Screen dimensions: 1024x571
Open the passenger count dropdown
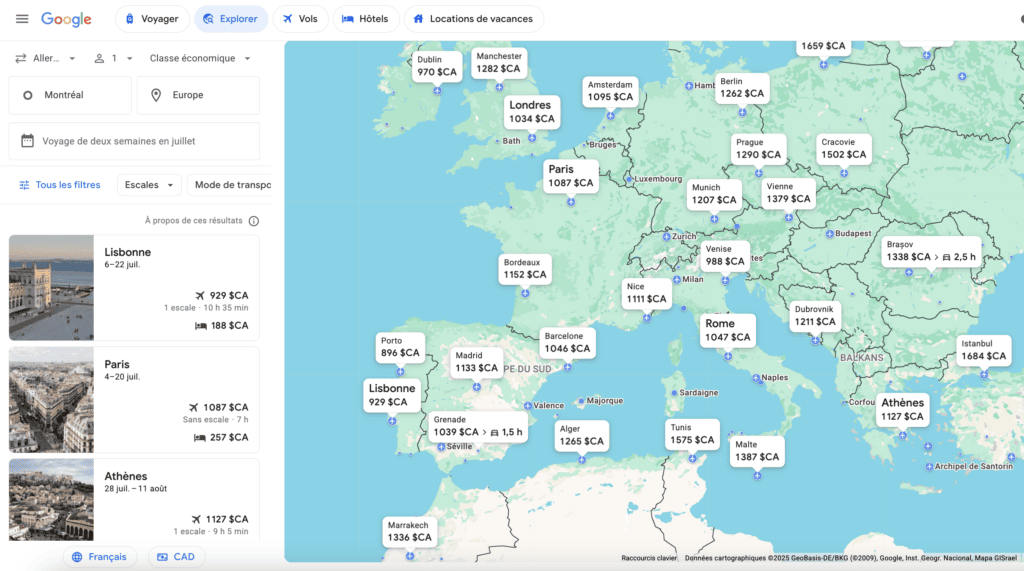(x=112, y=58)
